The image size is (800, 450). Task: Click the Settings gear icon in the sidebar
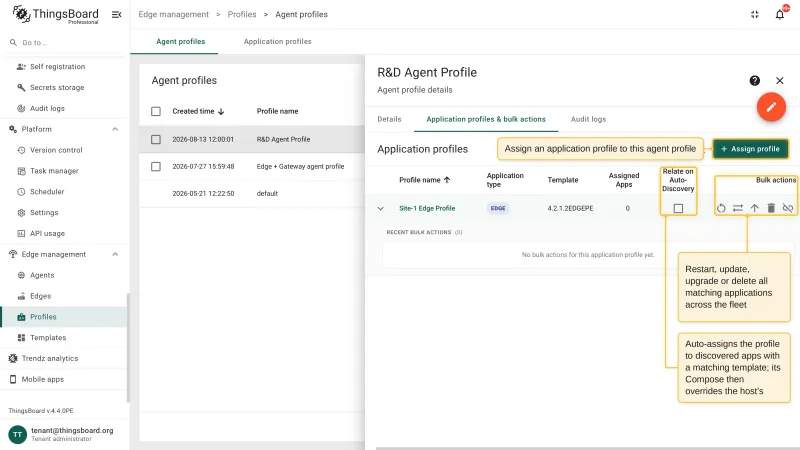tap(21, 212)
